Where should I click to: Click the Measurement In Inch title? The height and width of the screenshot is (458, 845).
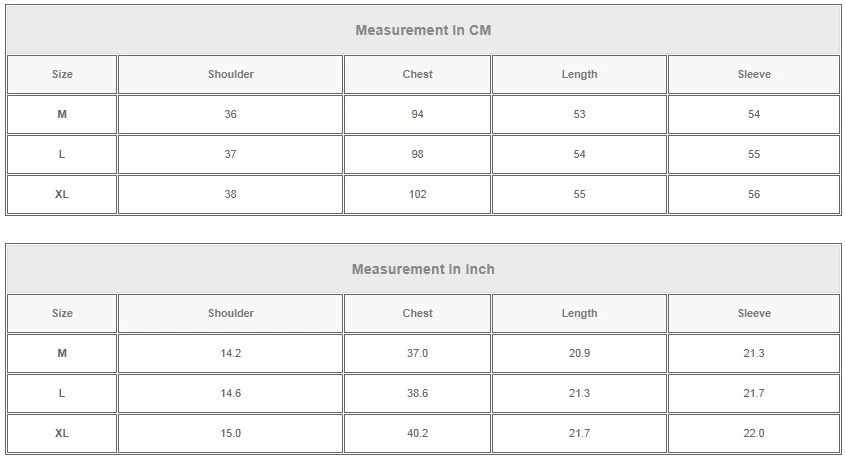(423, 269)
